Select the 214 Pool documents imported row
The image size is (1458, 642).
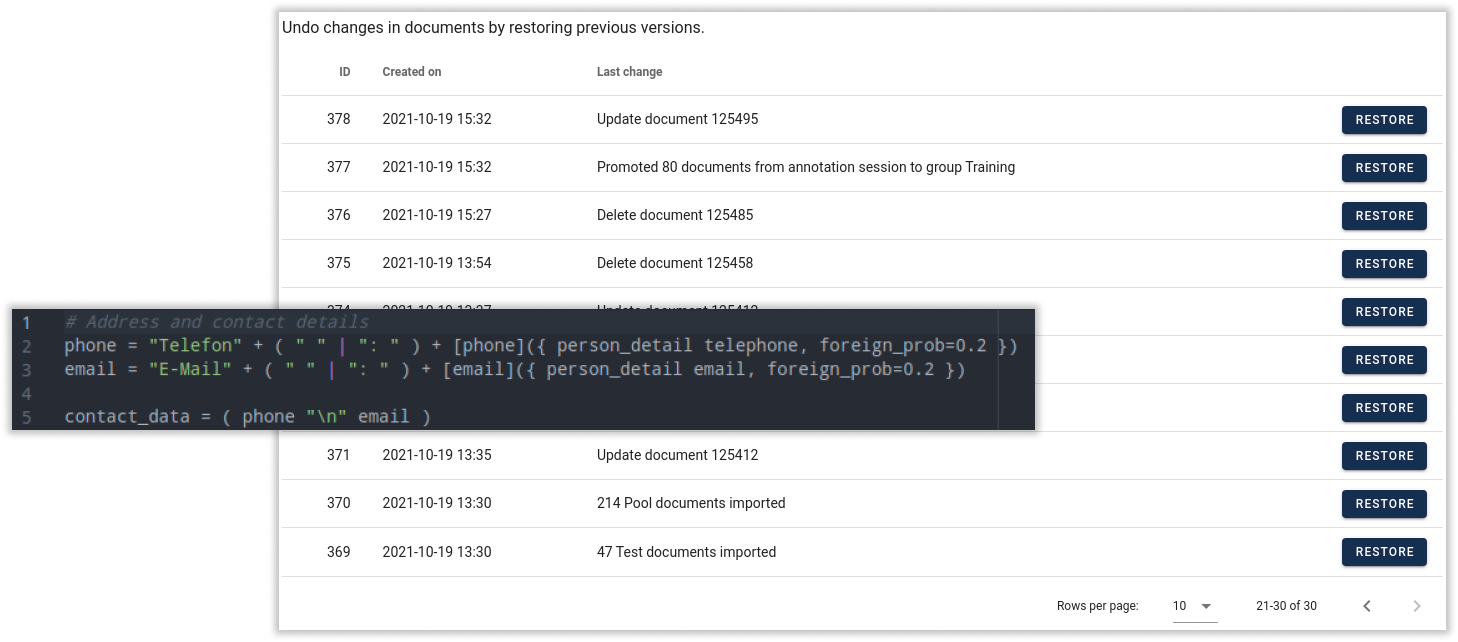(690, 503)
